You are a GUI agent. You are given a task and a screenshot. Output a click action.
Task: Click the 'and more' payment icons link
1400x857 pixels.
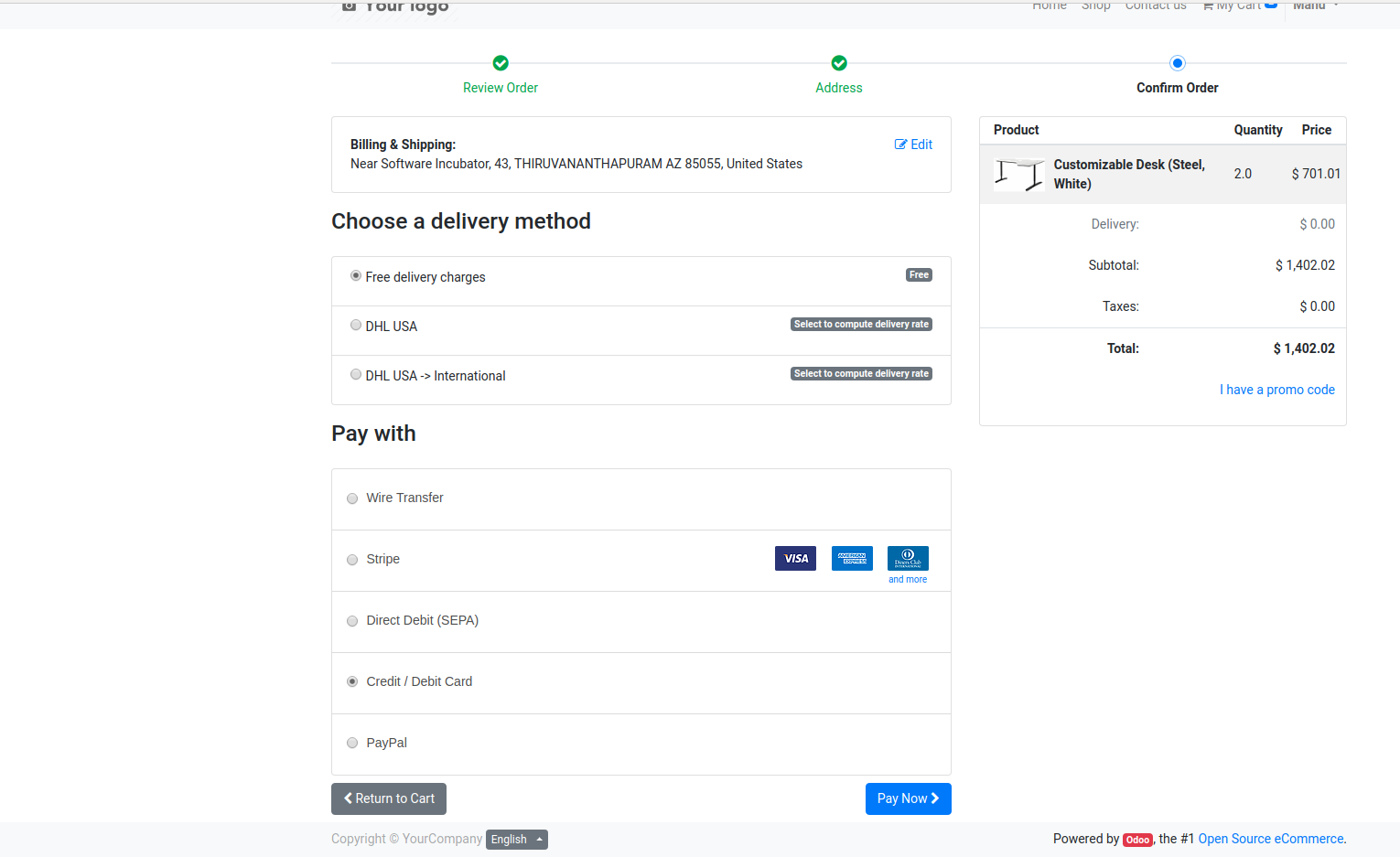(908, 580)
